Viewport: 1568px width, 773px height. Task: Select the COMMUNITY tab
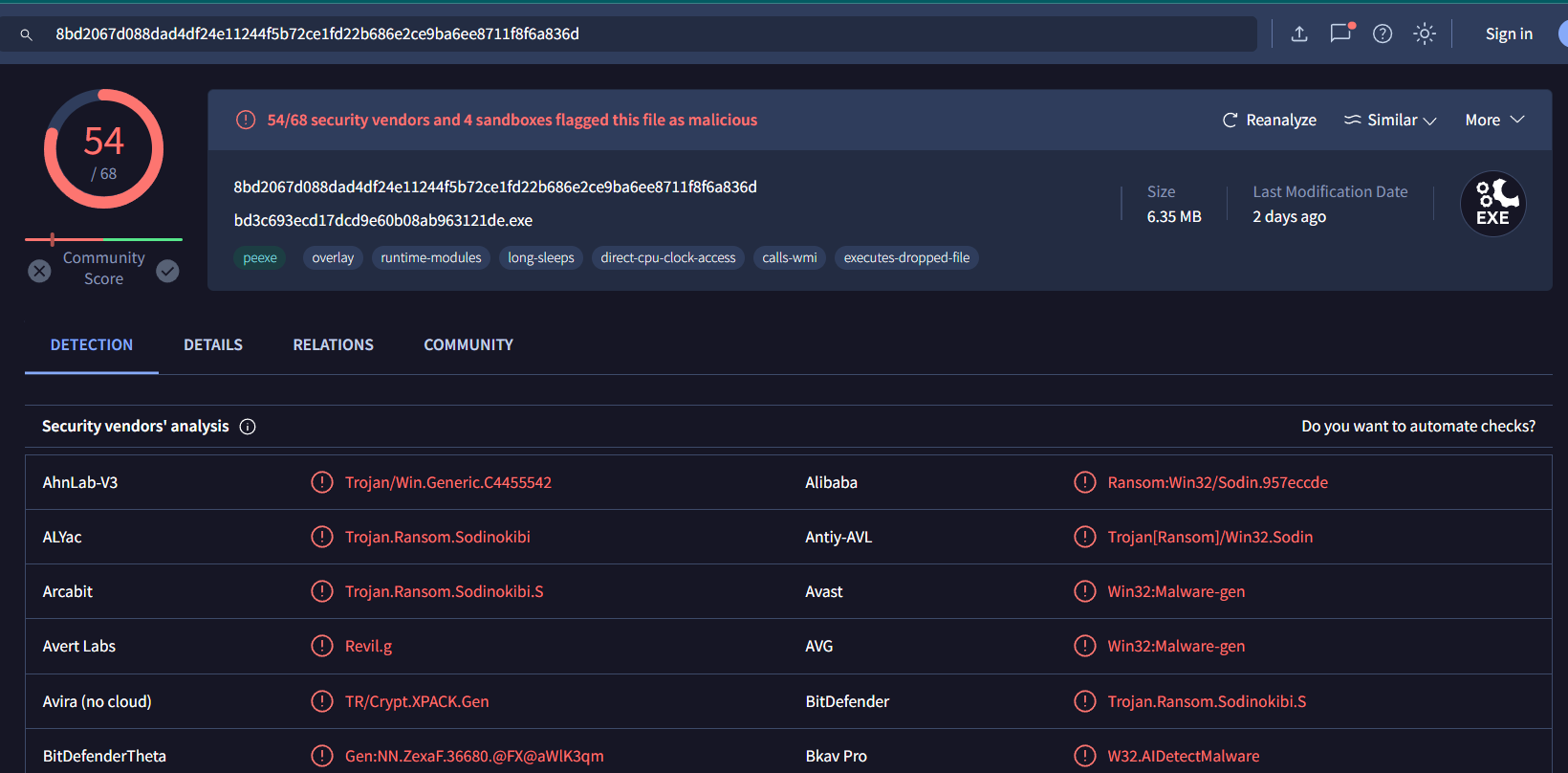click(468, 344)
